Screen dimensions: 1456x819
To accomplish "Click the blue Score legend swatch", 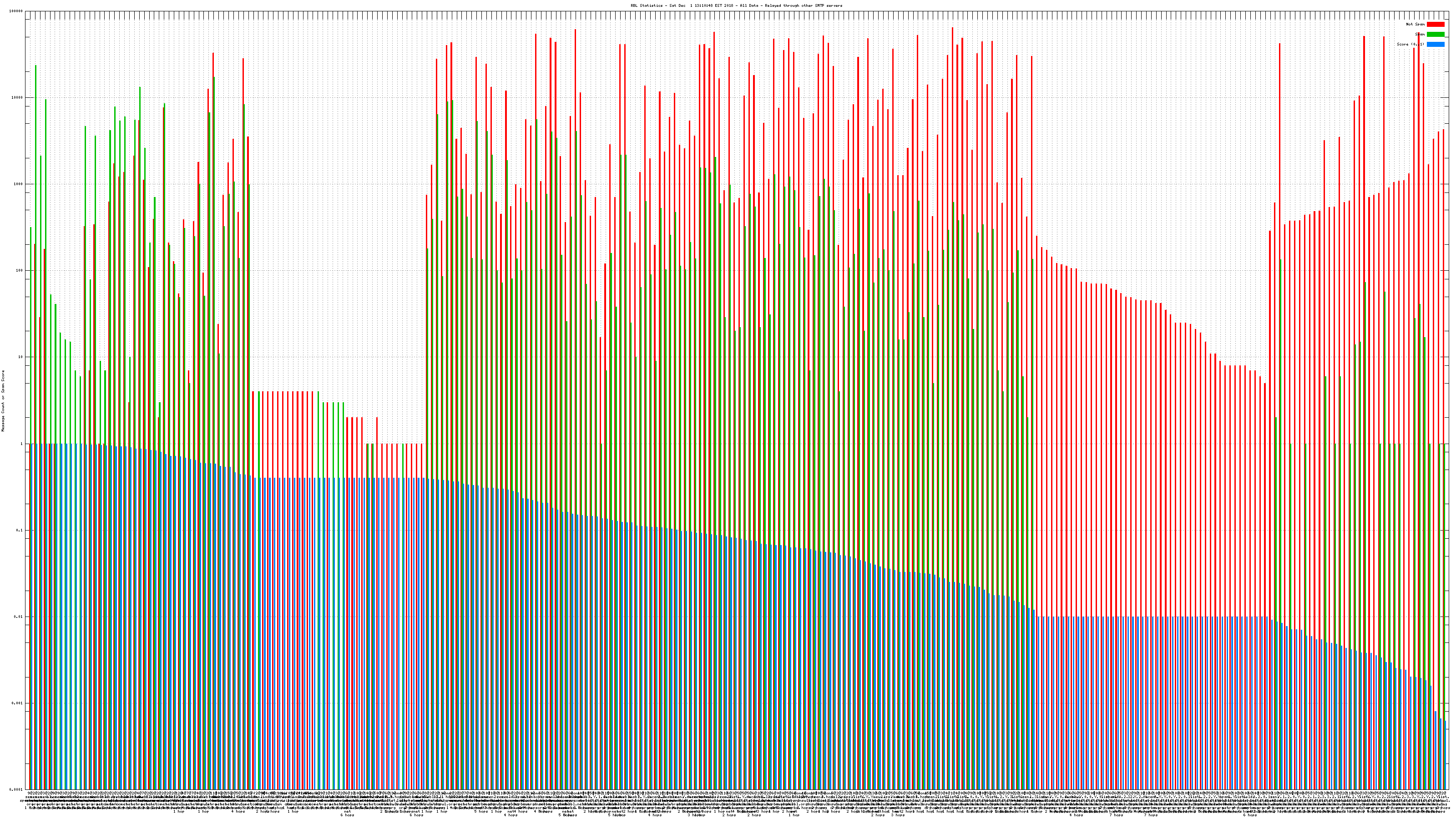I will [x=1435, y=44].
